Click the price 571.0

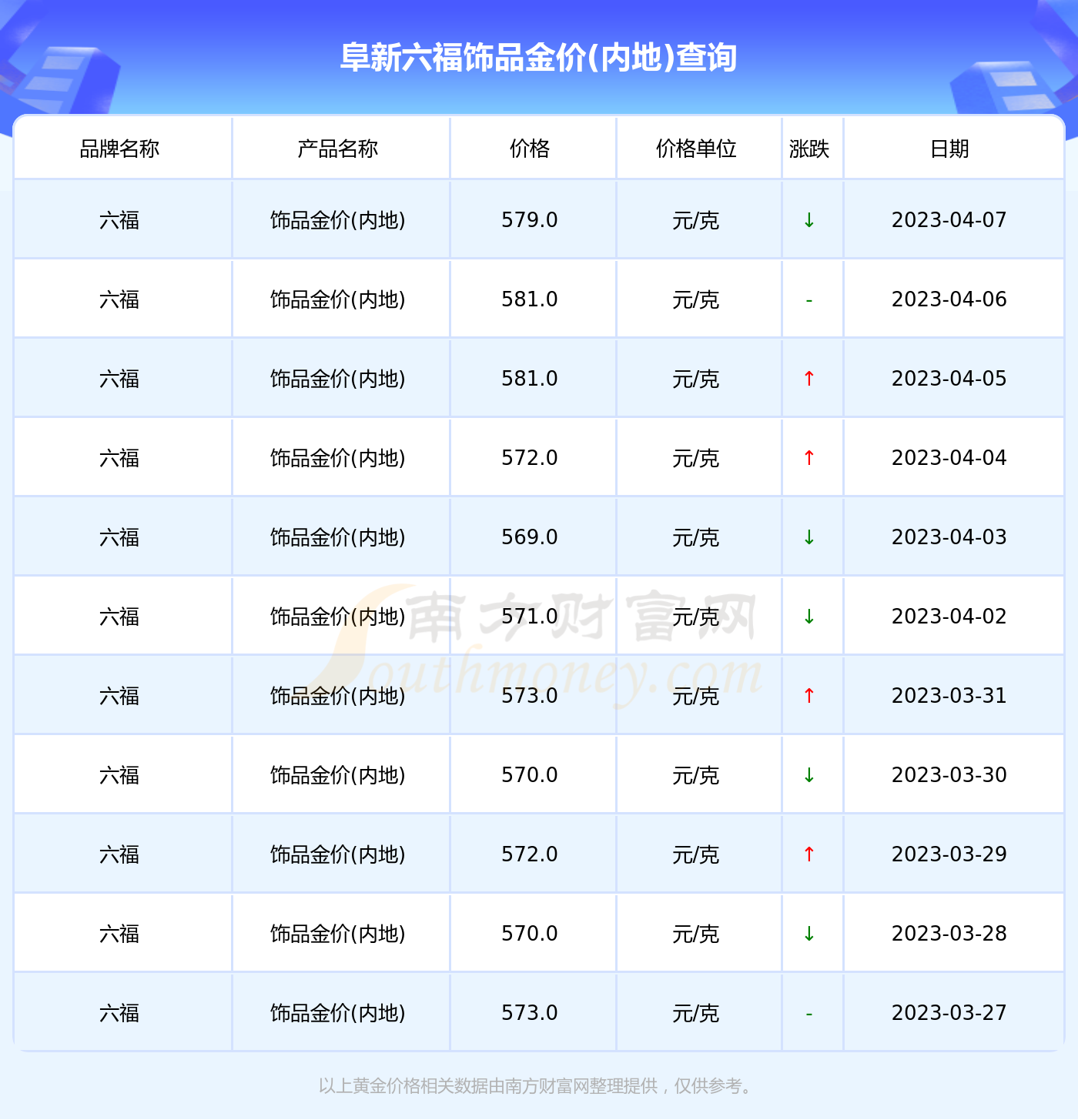click(x=530, y=617)
